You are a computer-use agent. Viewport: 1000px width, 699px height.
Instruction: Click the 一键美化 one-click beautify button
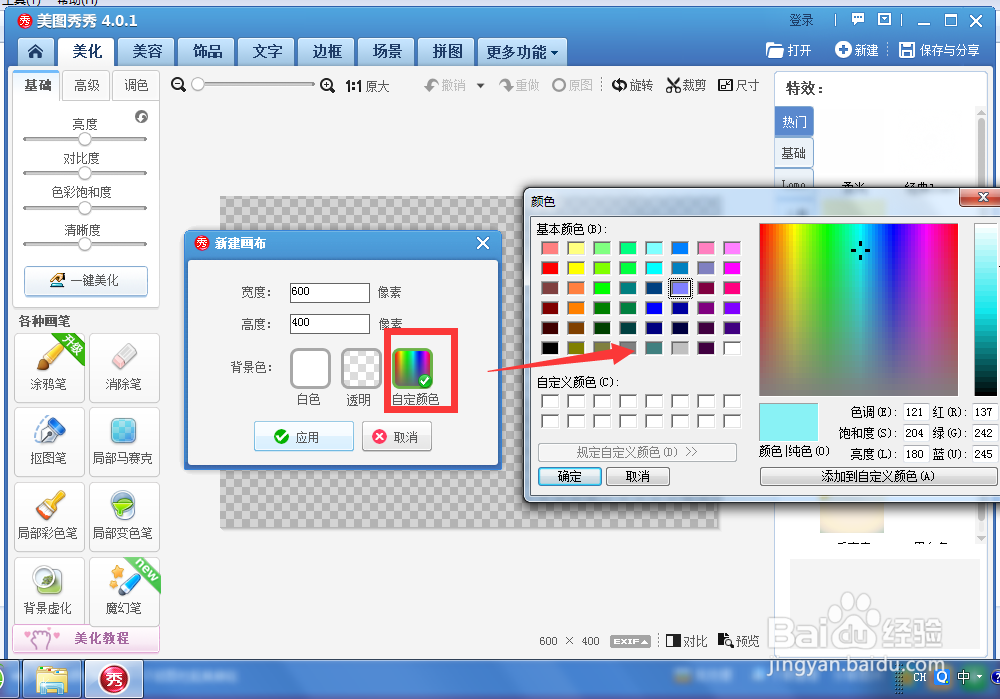(86, 281)
